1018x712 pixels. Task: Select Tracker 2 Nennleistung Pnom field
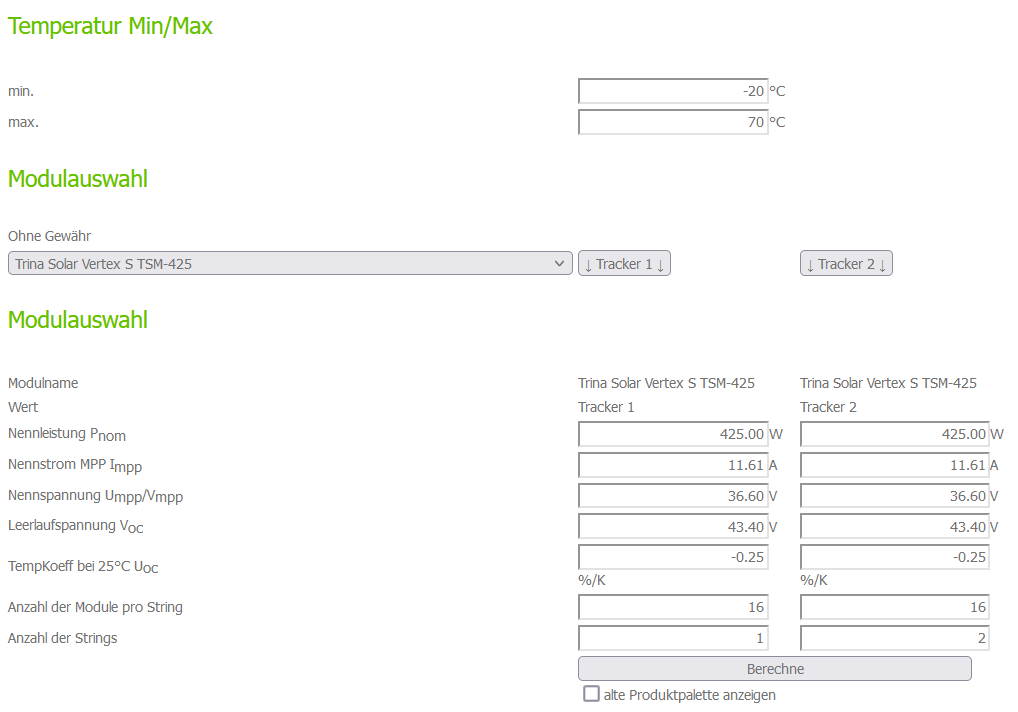click(x=895, y=434)
